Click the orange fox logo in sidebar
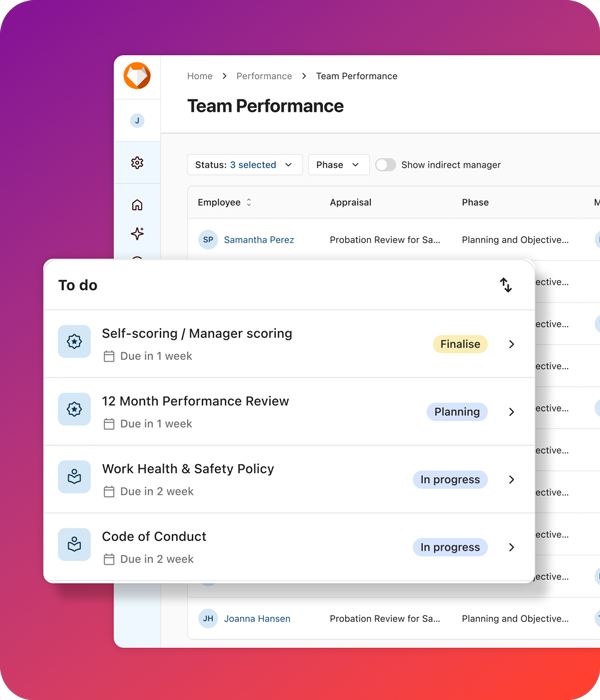Viewport: 600px width, 700px height. [137, 76]
